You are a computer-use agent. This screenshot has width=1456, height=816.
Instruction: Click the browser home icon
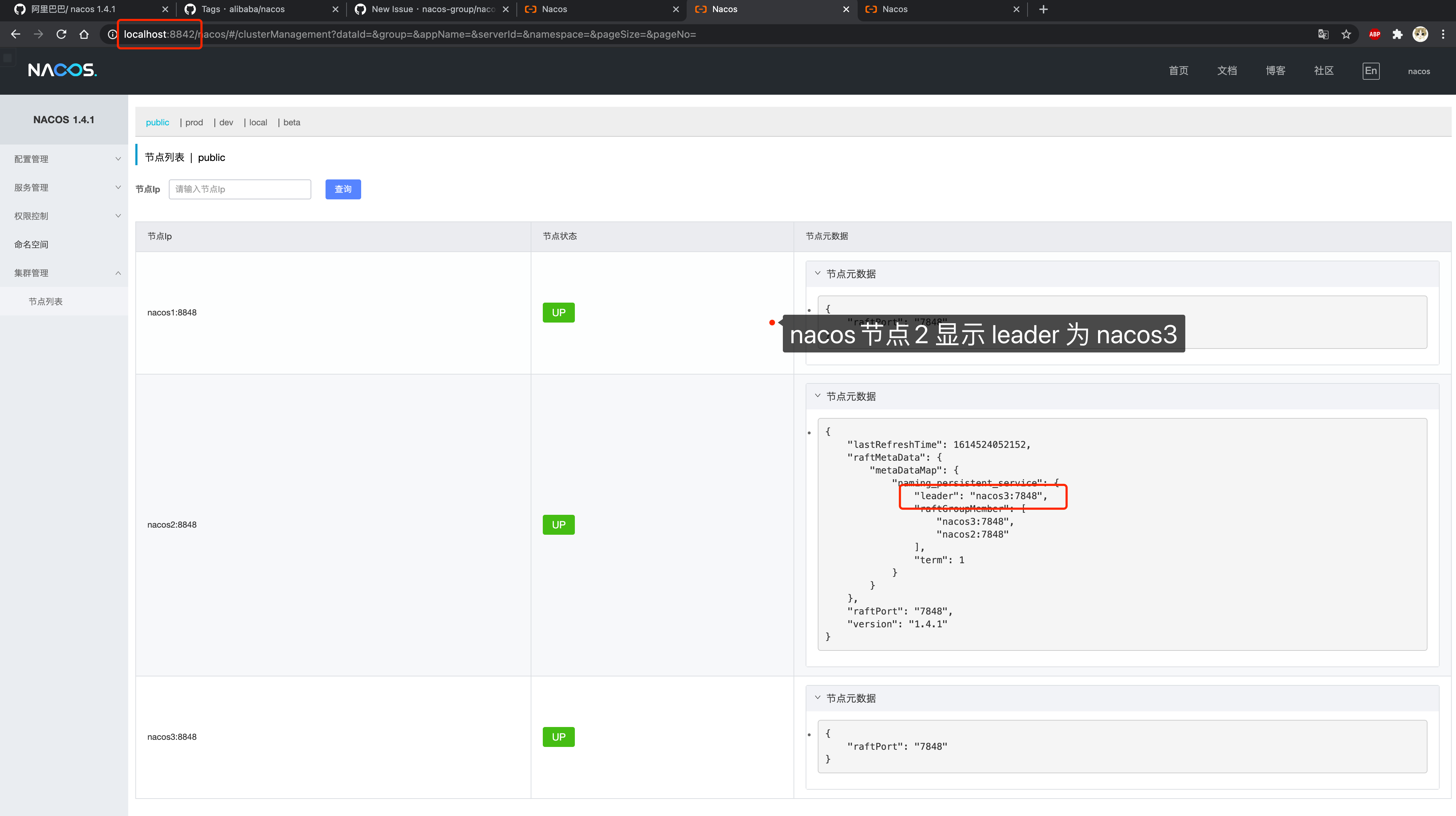(84, 35)
